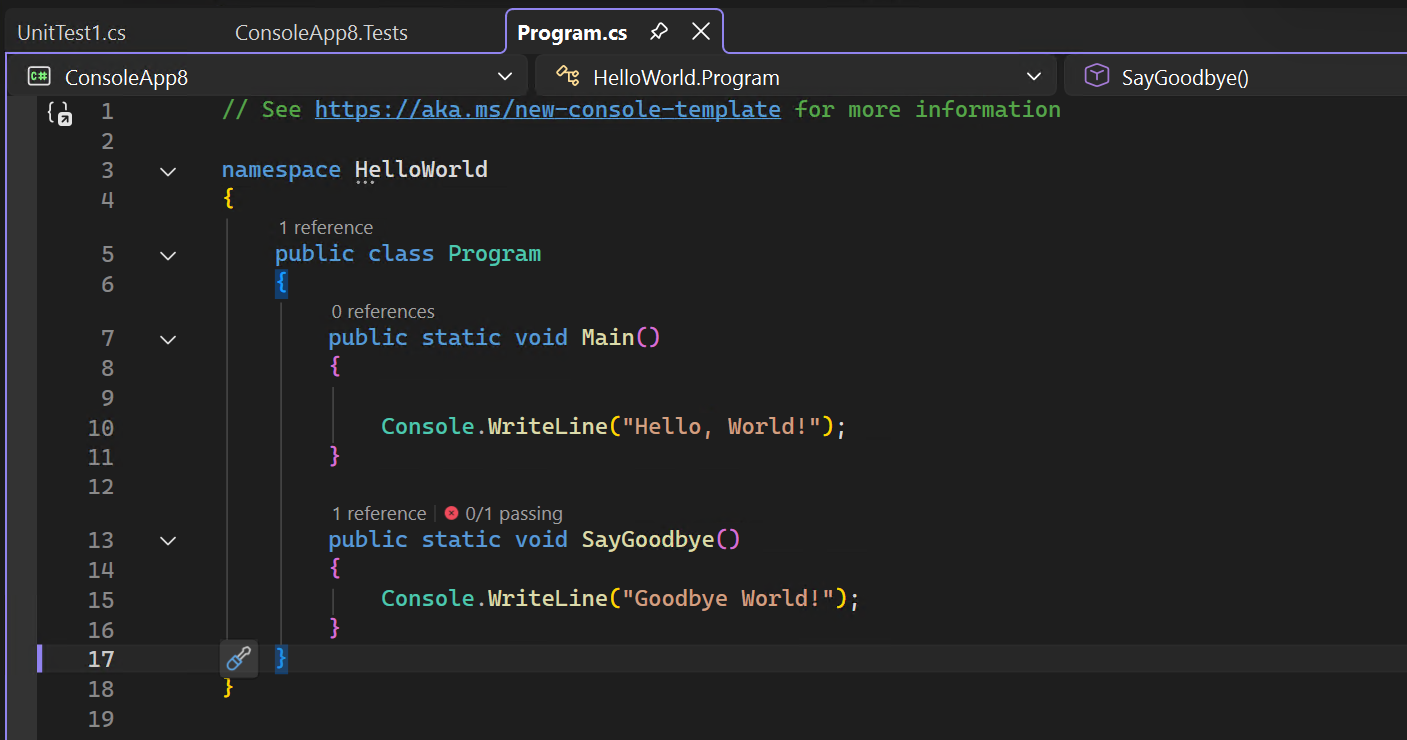Open the 0/1 passing test status
1407x740 pixels.
coord(514,513)
